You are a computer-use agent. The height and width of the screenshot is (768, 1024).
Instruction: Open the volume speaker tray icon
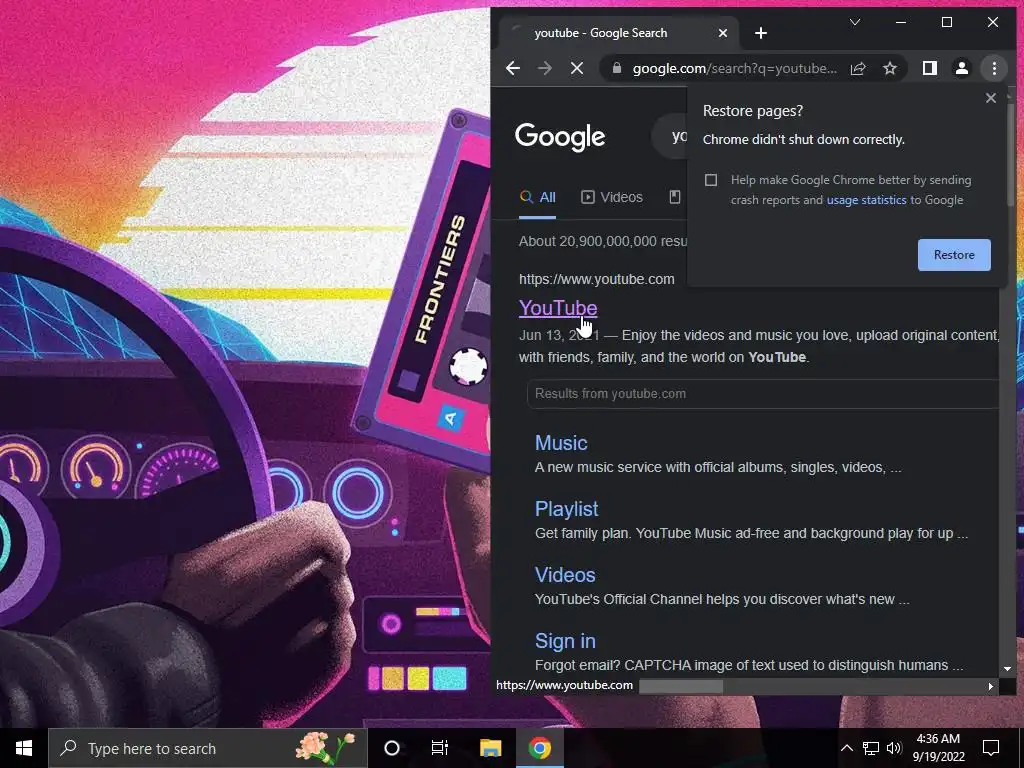click(x=894, y=748)
